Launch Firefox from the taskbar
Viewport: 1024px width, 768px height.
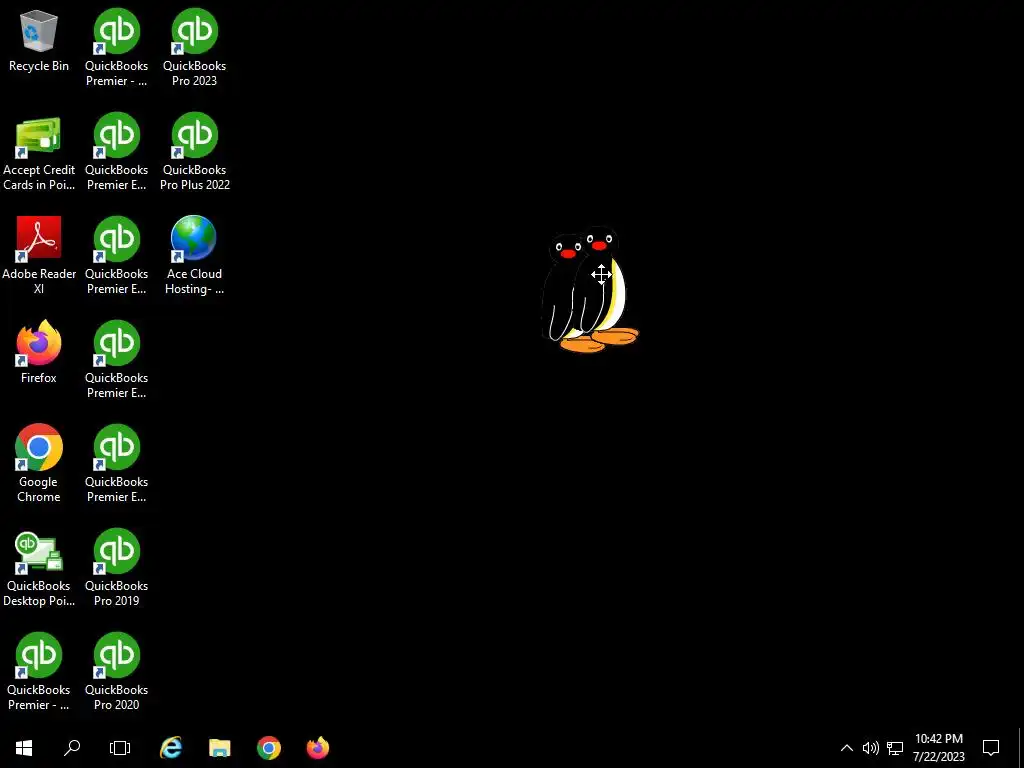pos(318,748)
